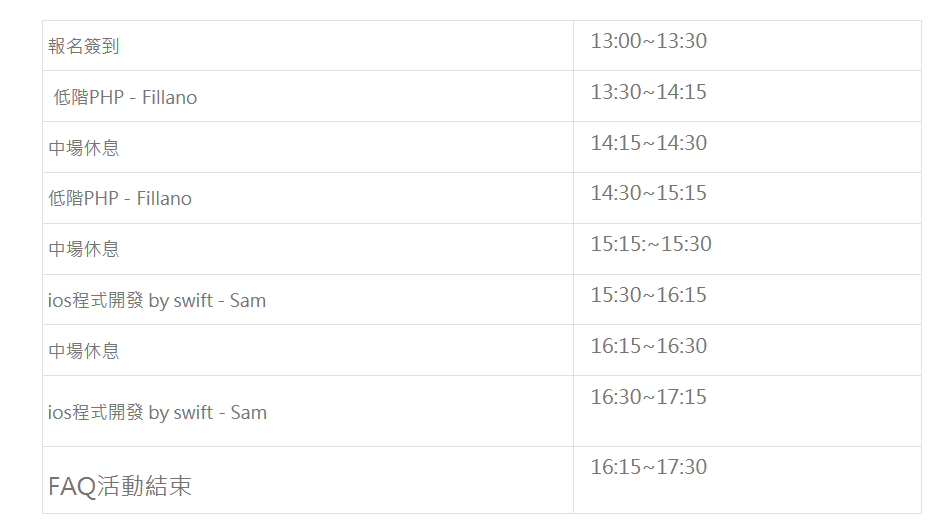
Task: Select the 16:30~17:15 time slot
Action: pyautogui.click(x=747, y=411)
